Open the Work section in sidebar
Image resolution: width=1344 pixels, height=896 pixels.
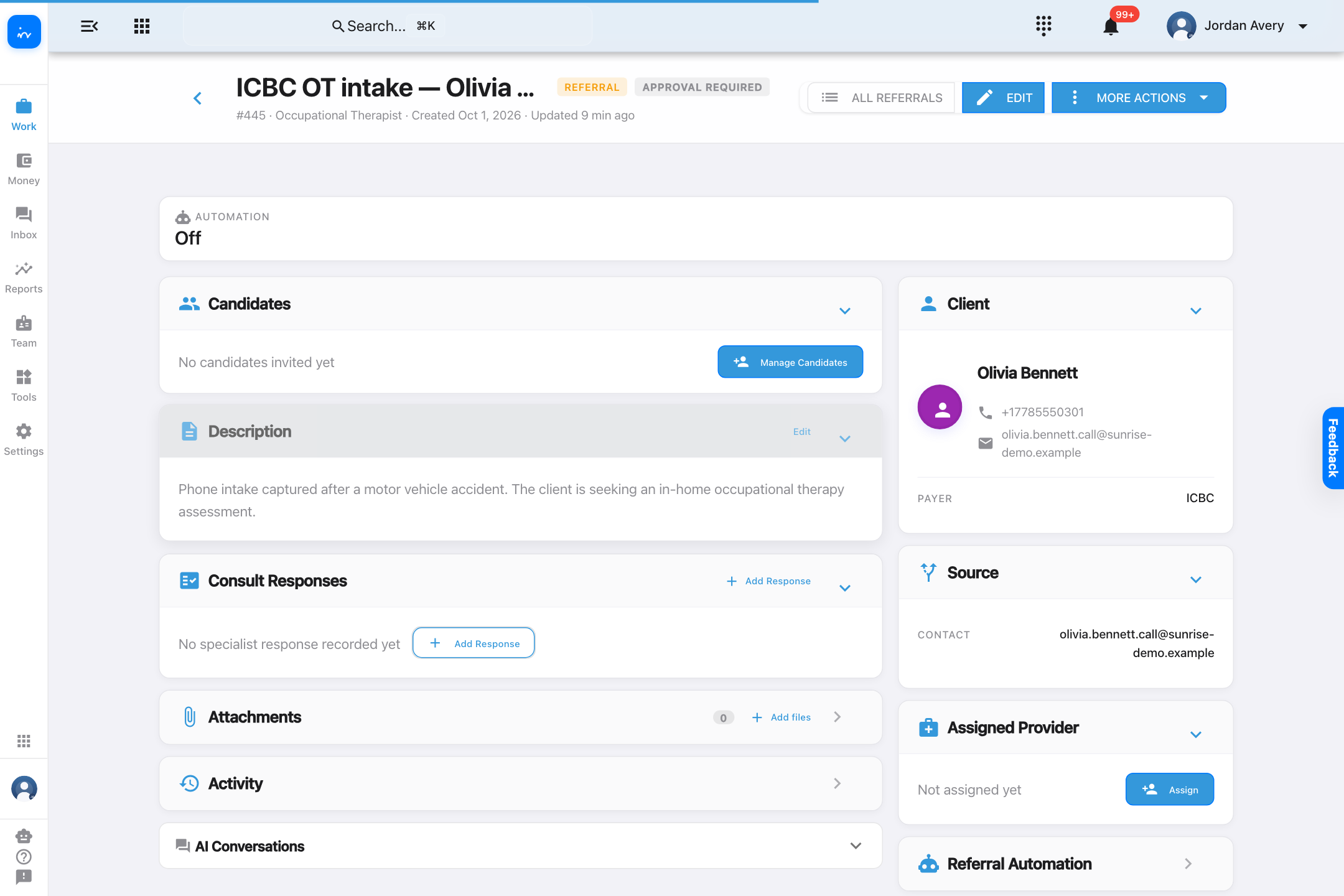point(24,116)
